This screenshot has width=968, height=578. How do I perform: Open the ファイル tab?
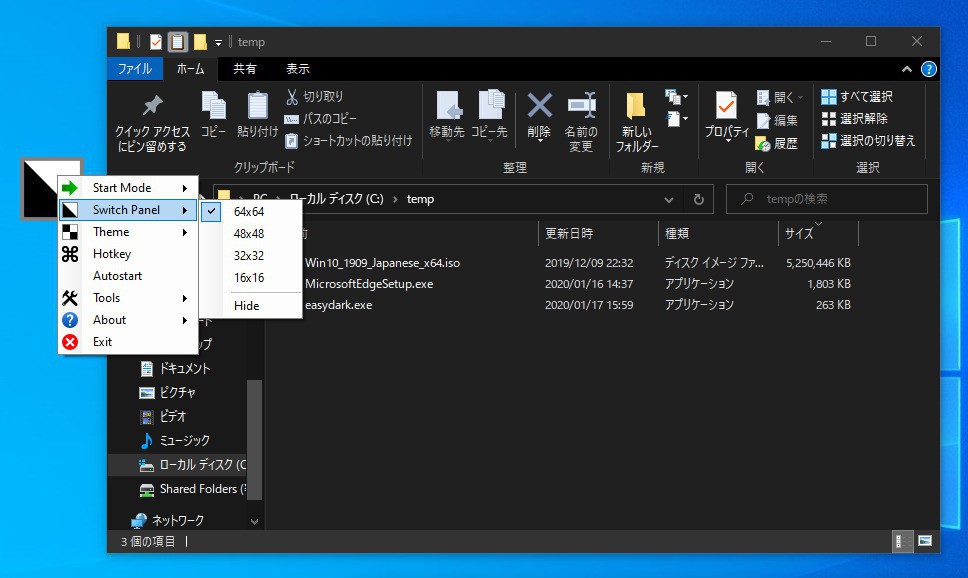click(x=135, y=69)
